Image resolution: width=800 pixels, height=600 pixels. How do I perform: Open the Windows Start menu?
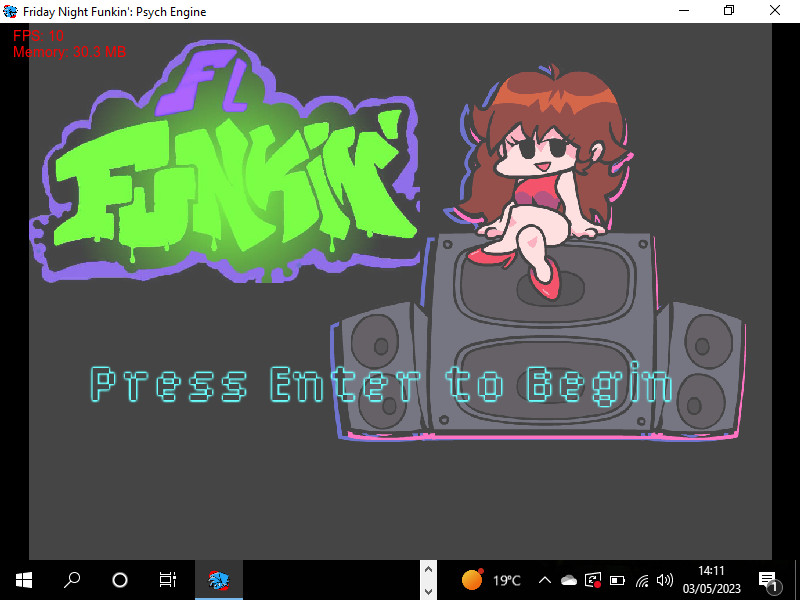coord(24,580)
